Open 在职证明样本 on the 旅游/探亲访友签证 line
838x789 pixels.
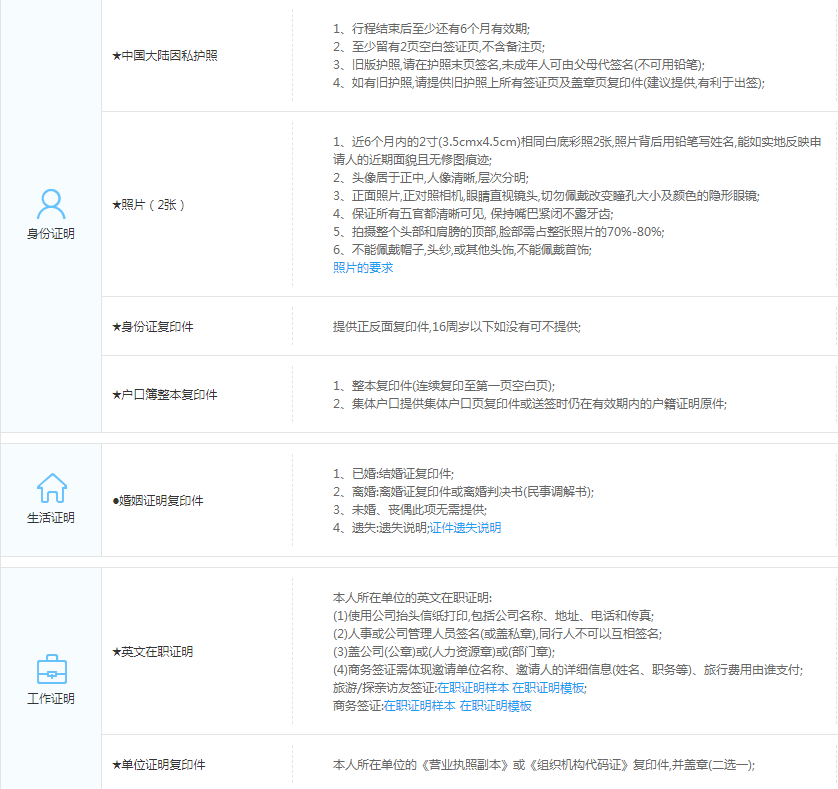[473, 688]
